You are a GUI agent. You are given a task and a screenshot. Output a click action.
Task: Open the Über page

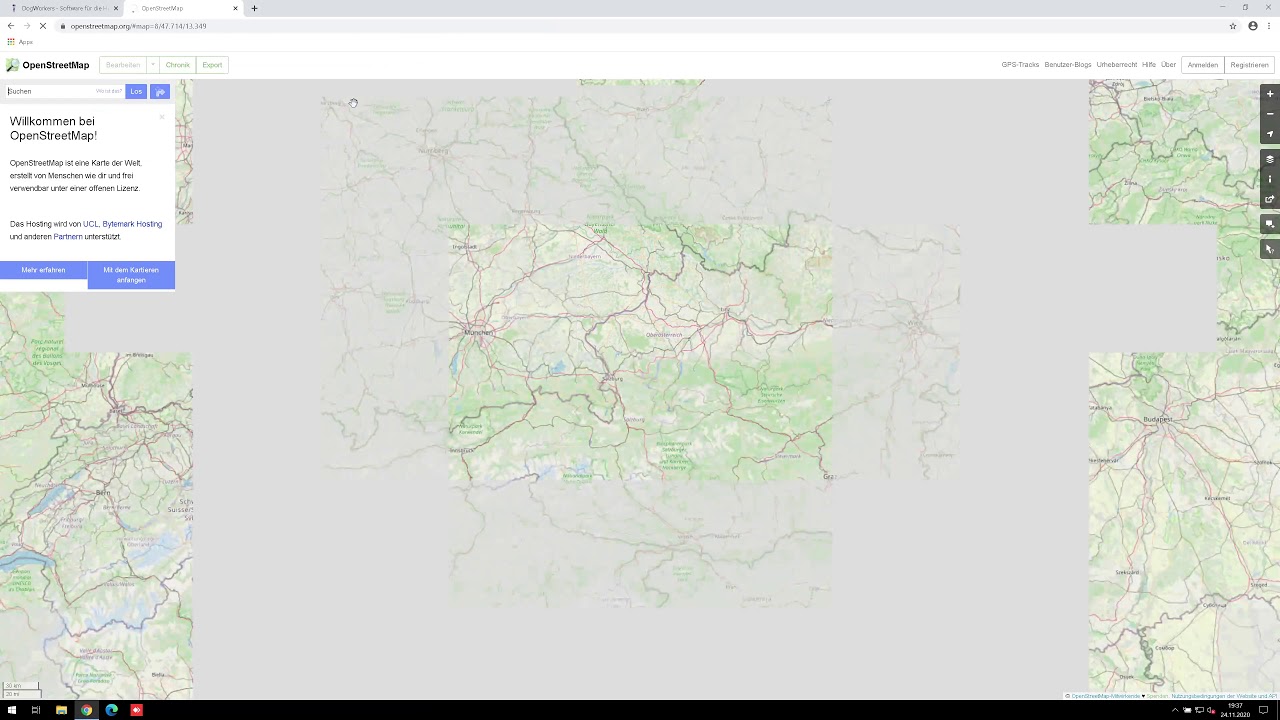point(1168,65)
